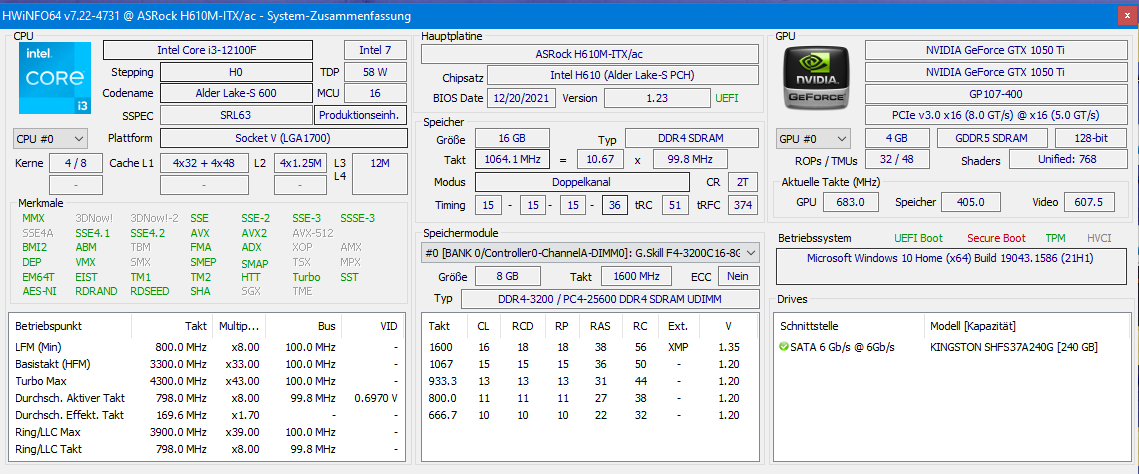Click the Intel Core i3-12100F name field
This screenshot has height=474, width=1139.
pyautogui.click(x=208, y=50)
